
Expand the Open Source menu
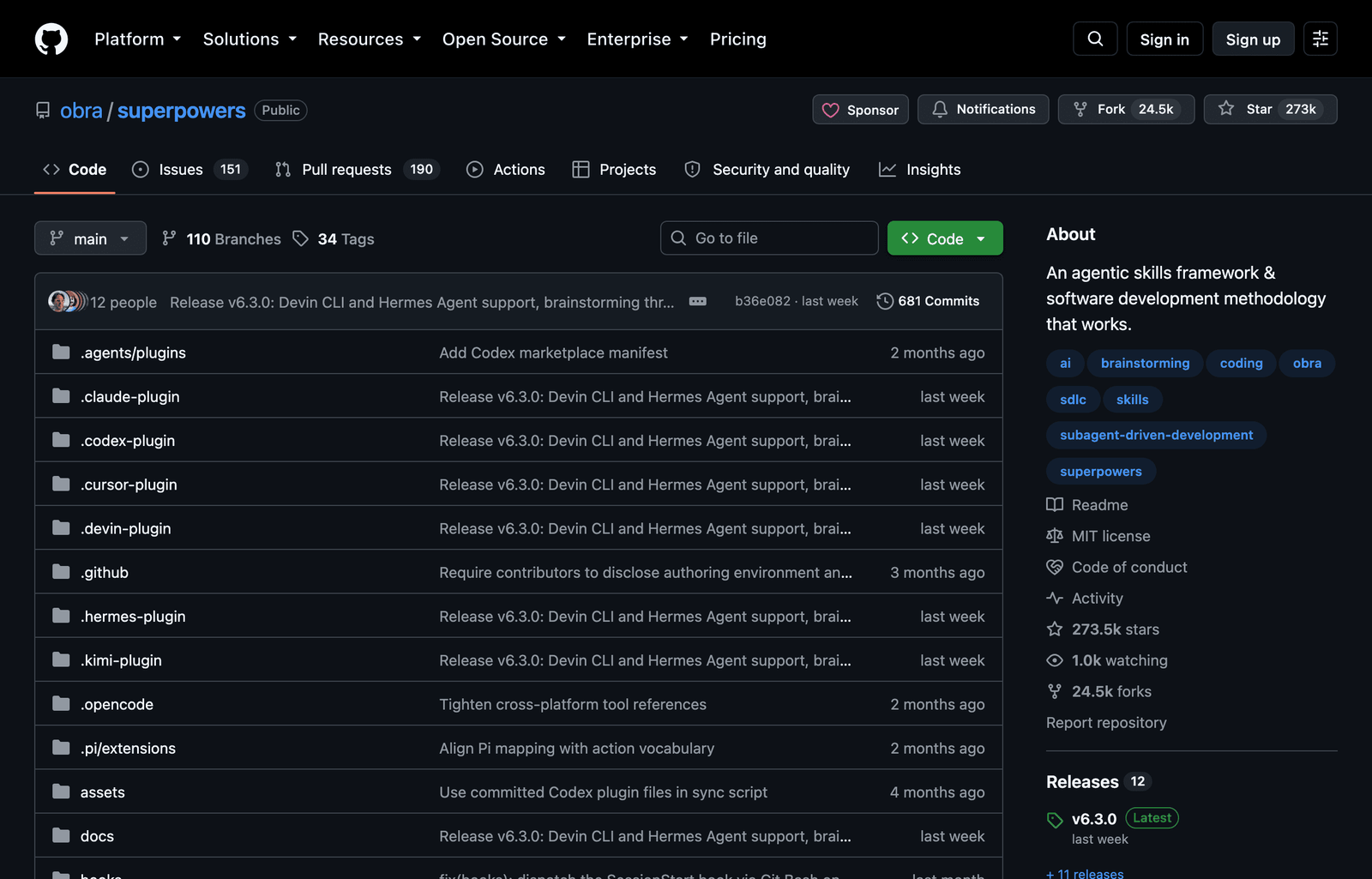tap(504, 39)
